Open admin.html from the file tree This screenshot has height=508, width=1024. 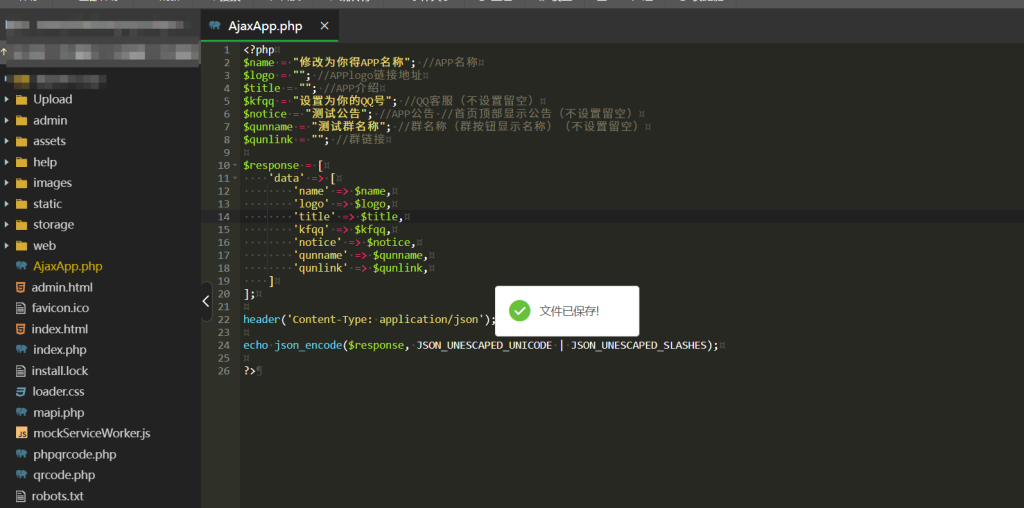point(62,287)
